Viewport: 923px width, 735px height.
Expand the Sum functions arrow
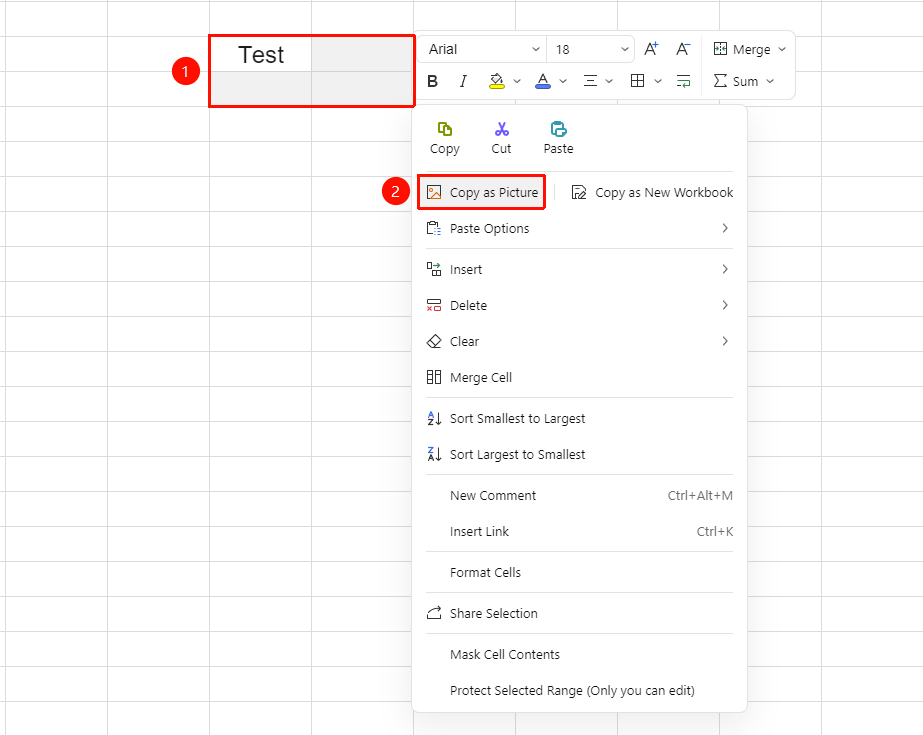(770, 81)
